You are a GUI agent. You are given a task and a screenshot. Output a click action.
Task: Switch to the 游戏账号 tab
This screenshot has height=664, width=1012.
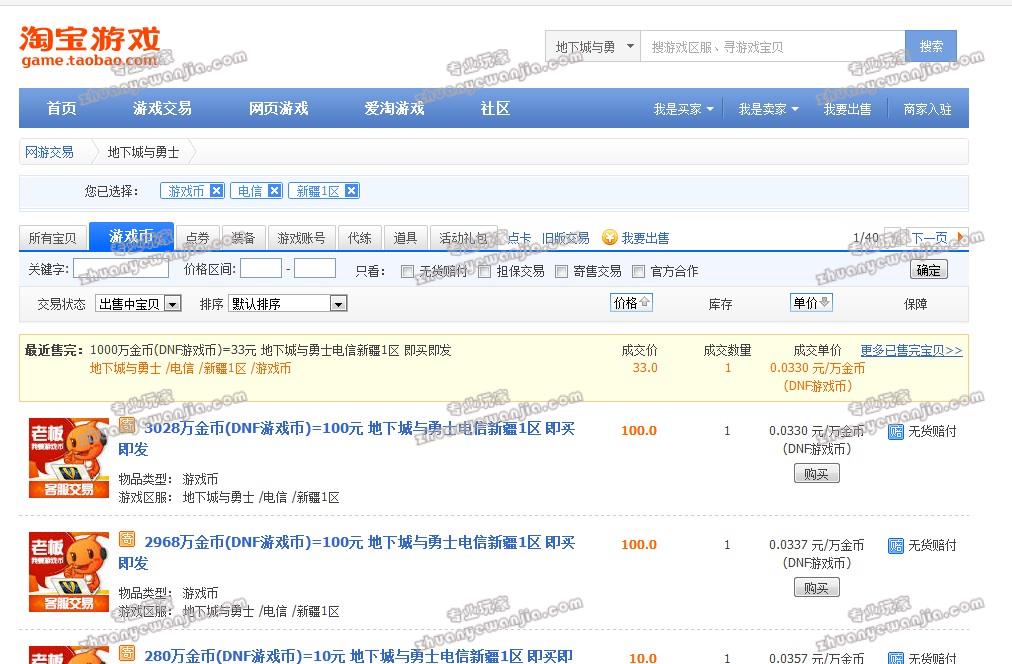[301, 237]
